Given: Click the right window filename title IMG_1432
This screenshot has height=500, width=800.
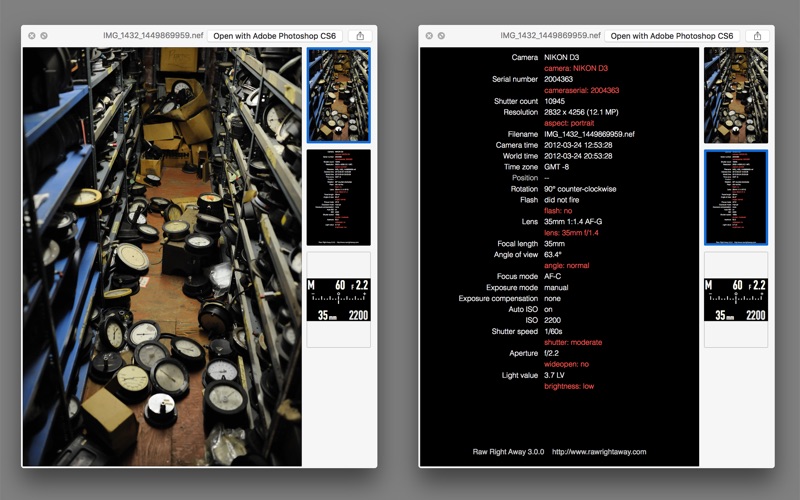Looking at the screenshot, I should tap(551, 35).
